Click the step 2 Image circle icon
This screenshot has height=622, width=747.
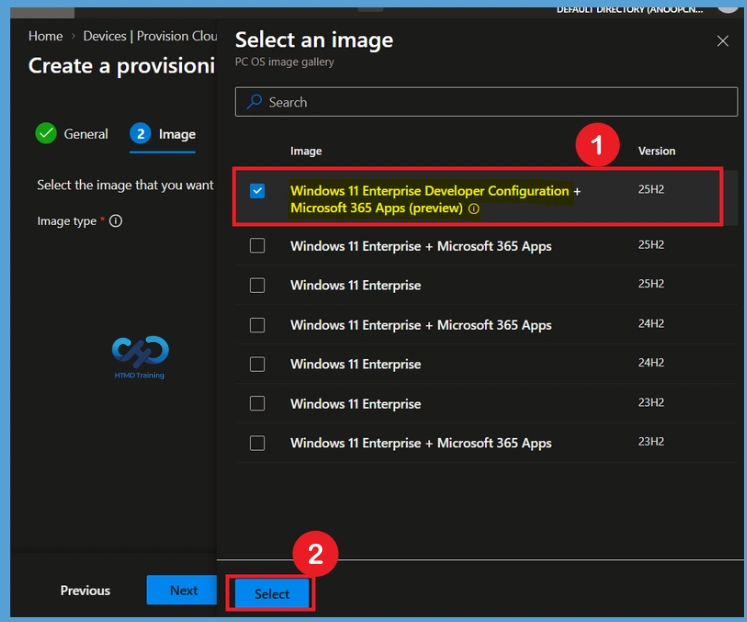(140, 134)
